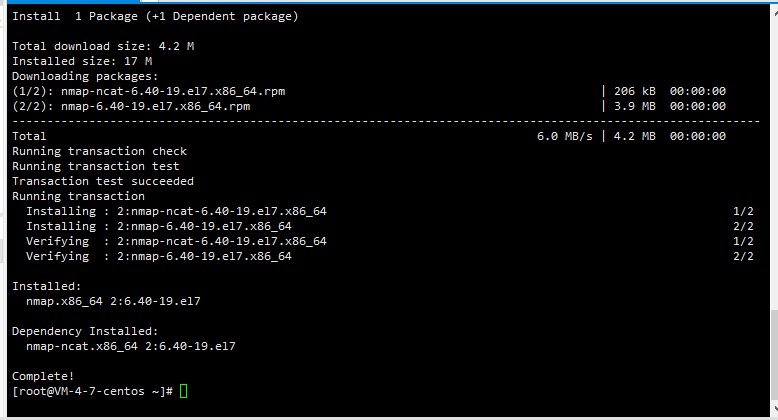778x420 pixels.
Task: Click the scrollbar down arrow
Action: click(x=774, y=410)
